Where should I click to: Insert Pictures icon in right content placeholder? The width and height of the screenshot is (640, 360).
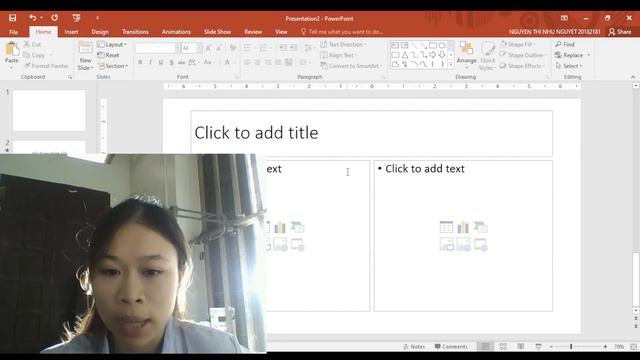(446, 244)
